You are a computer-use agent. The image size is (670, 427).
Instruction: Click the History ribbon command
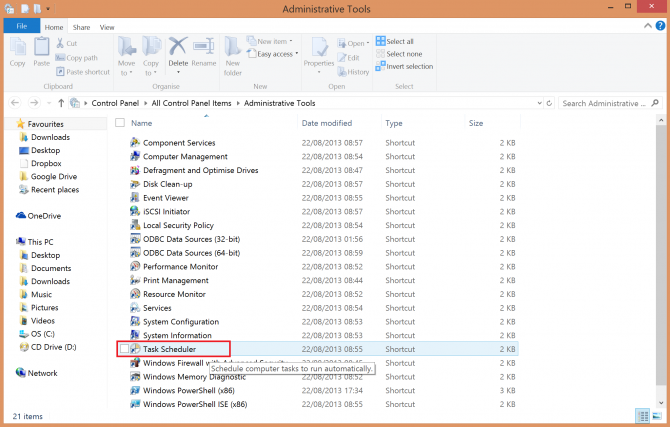353,72
